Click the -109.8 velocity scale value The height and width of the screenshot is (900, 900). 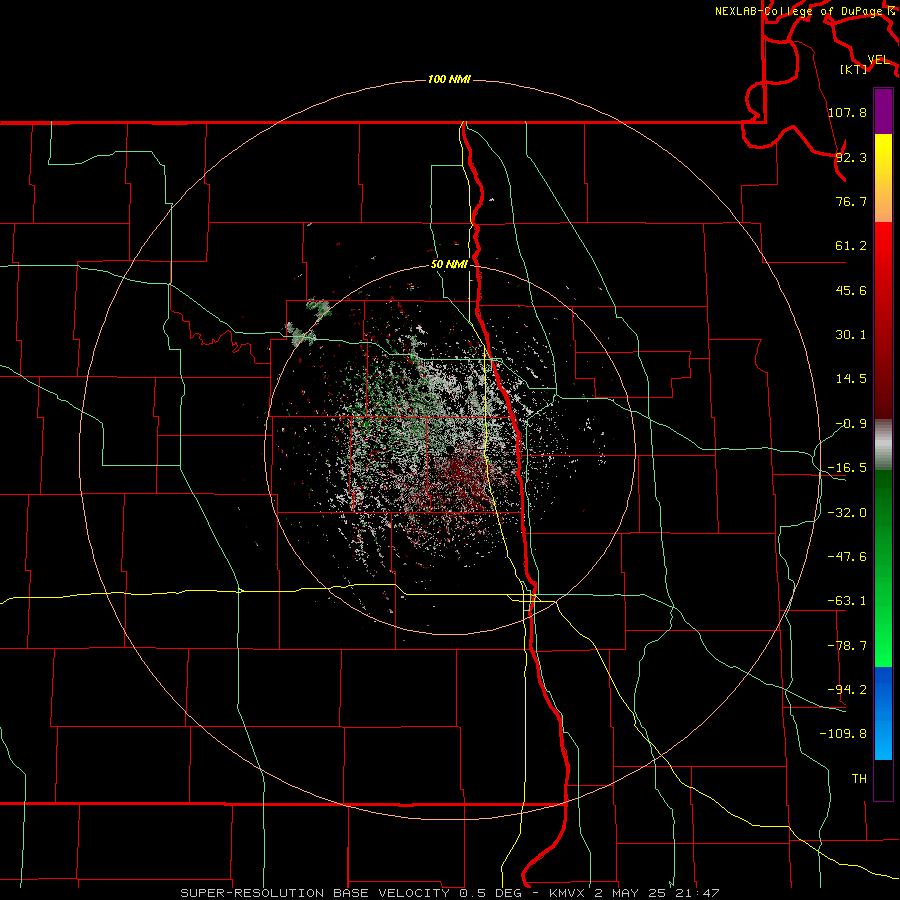click(844, 734)
